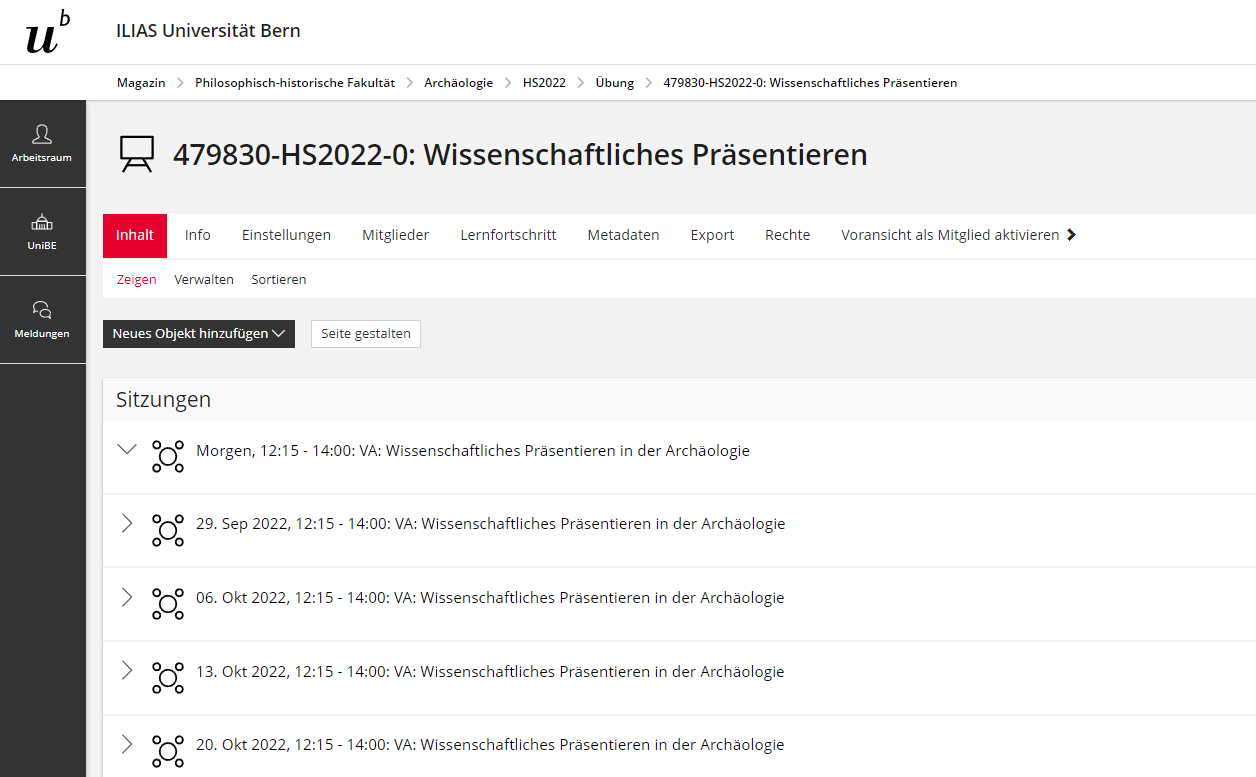Open the Morgen 12:15 session link
Screen dimensions: 1256x777
pos(473,451)
